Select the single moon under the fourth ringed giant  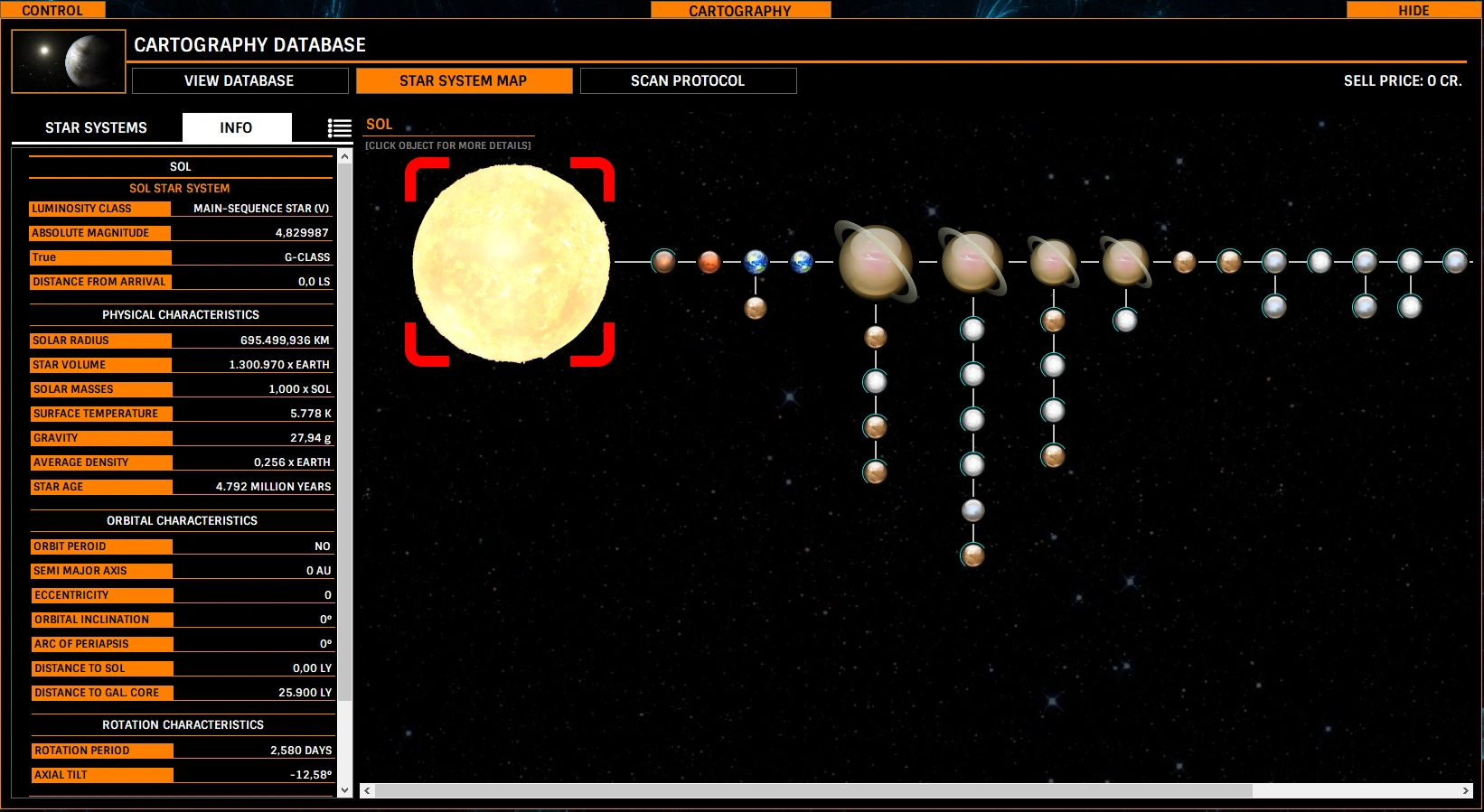click(x=1125, y=320)
